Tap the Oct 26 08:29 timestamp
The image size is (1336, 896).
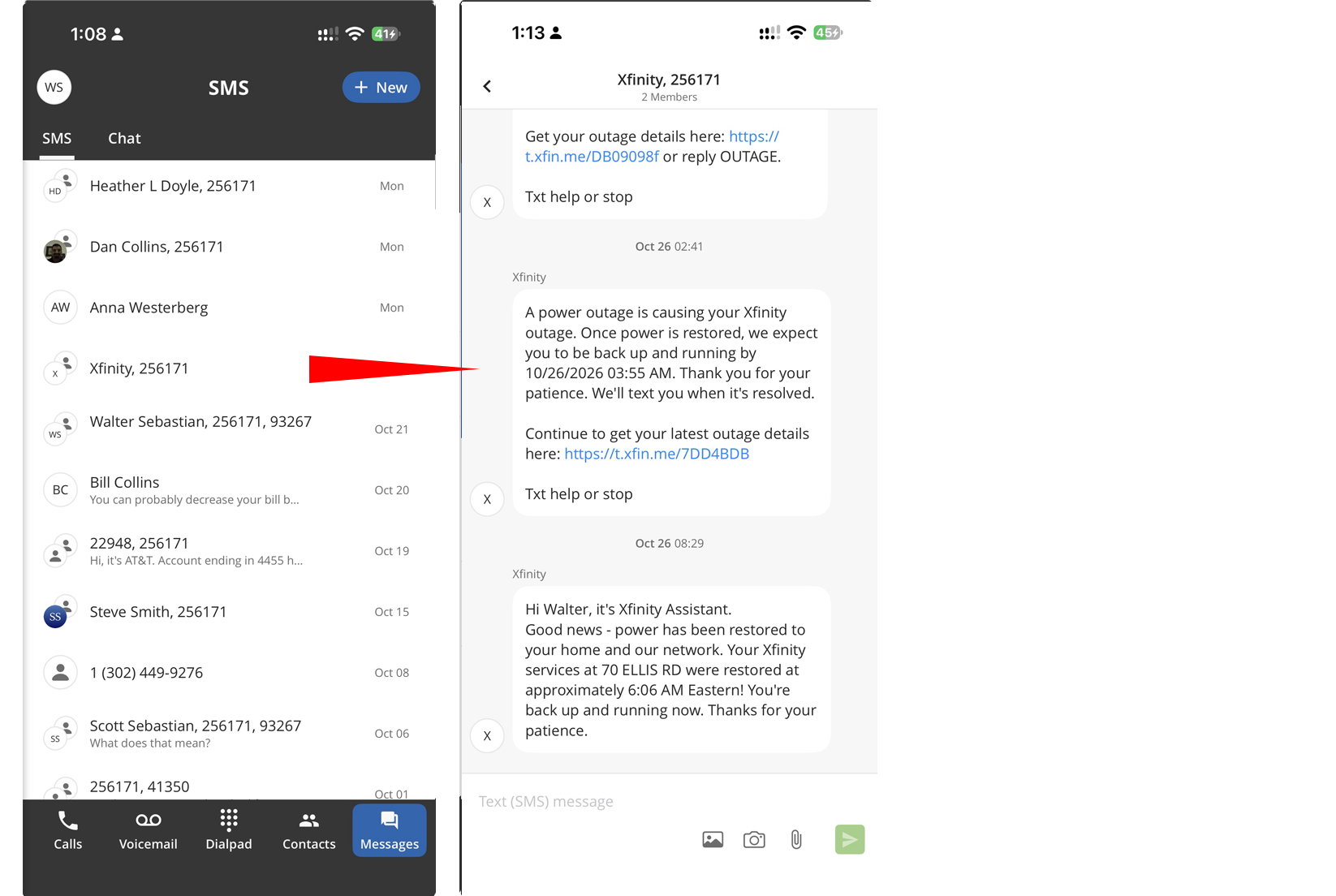click(670, 544)
